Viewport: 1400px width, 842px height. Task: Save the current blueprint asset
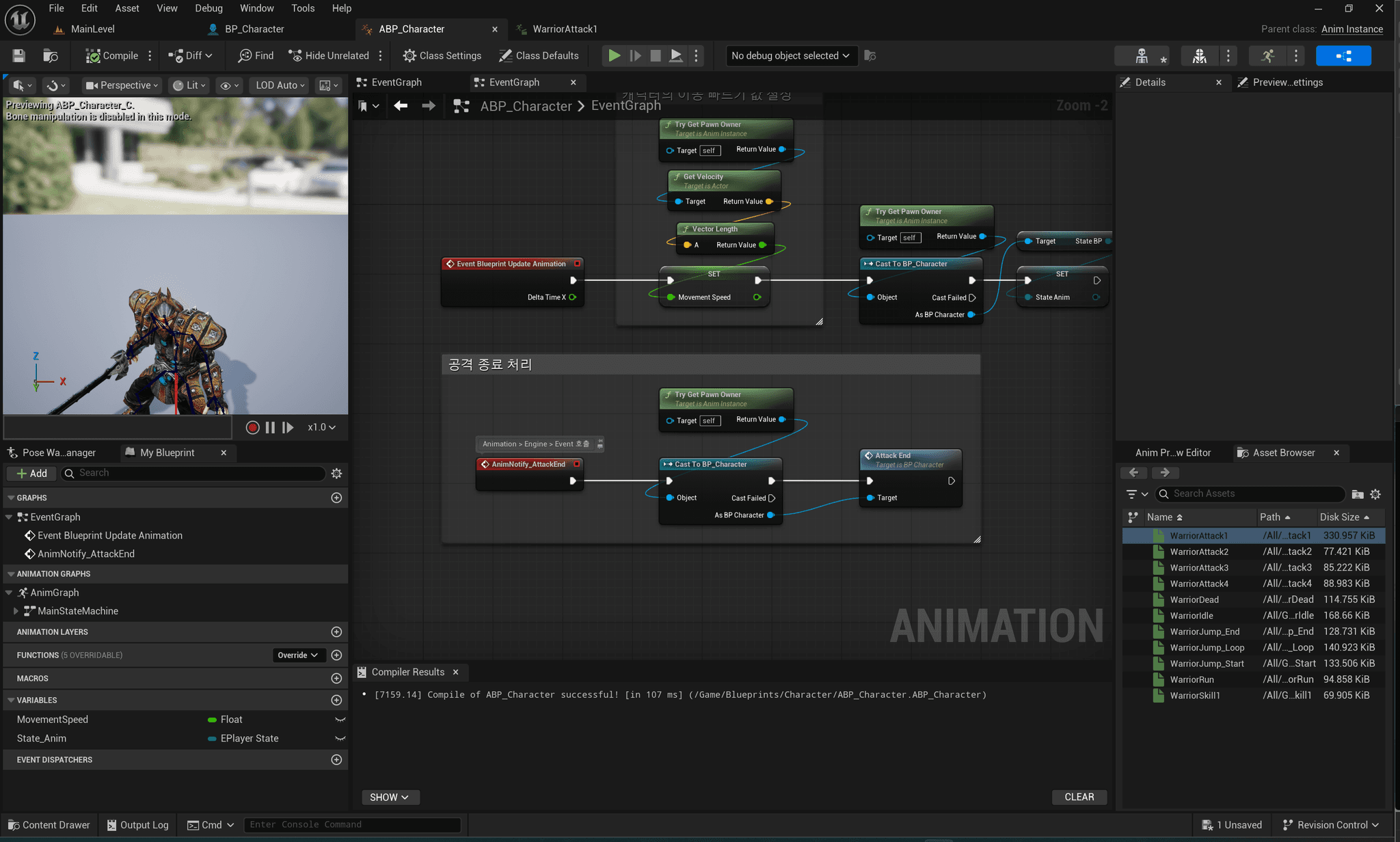coord(18,56)
